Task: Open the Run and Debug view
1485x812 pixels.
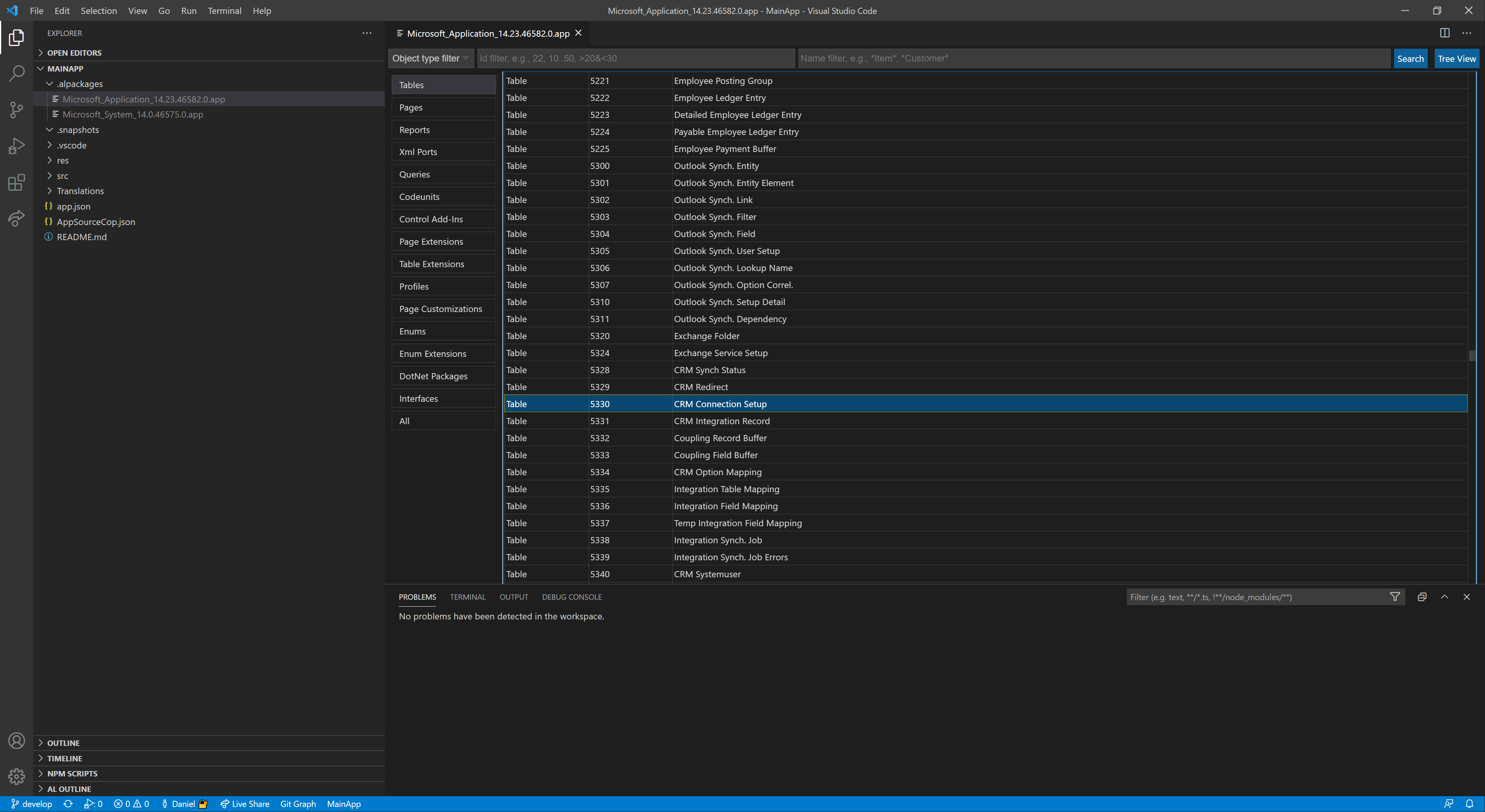Action: (16, 145)
